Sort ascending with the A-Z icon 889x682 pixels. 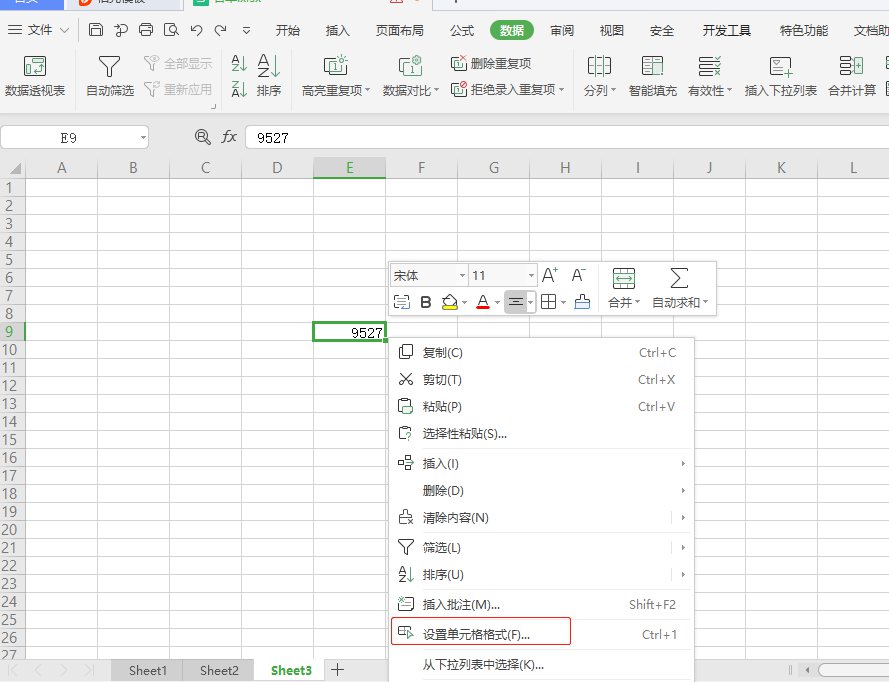pyautogui.click(x=239, y=63)
